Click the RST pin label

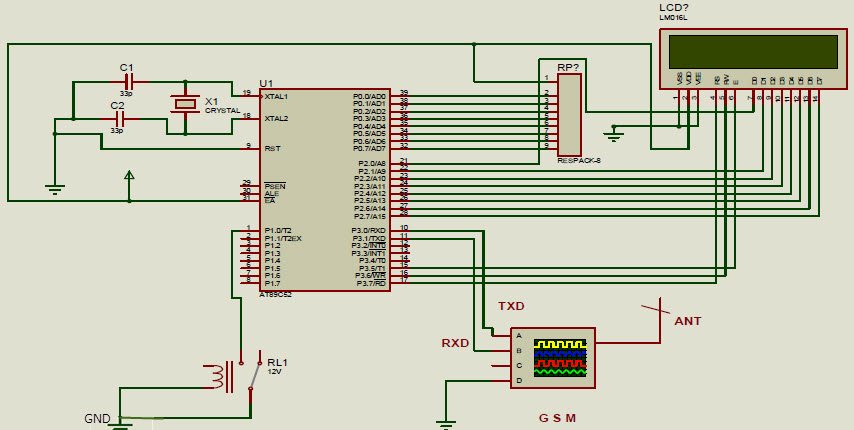[272, 148]
